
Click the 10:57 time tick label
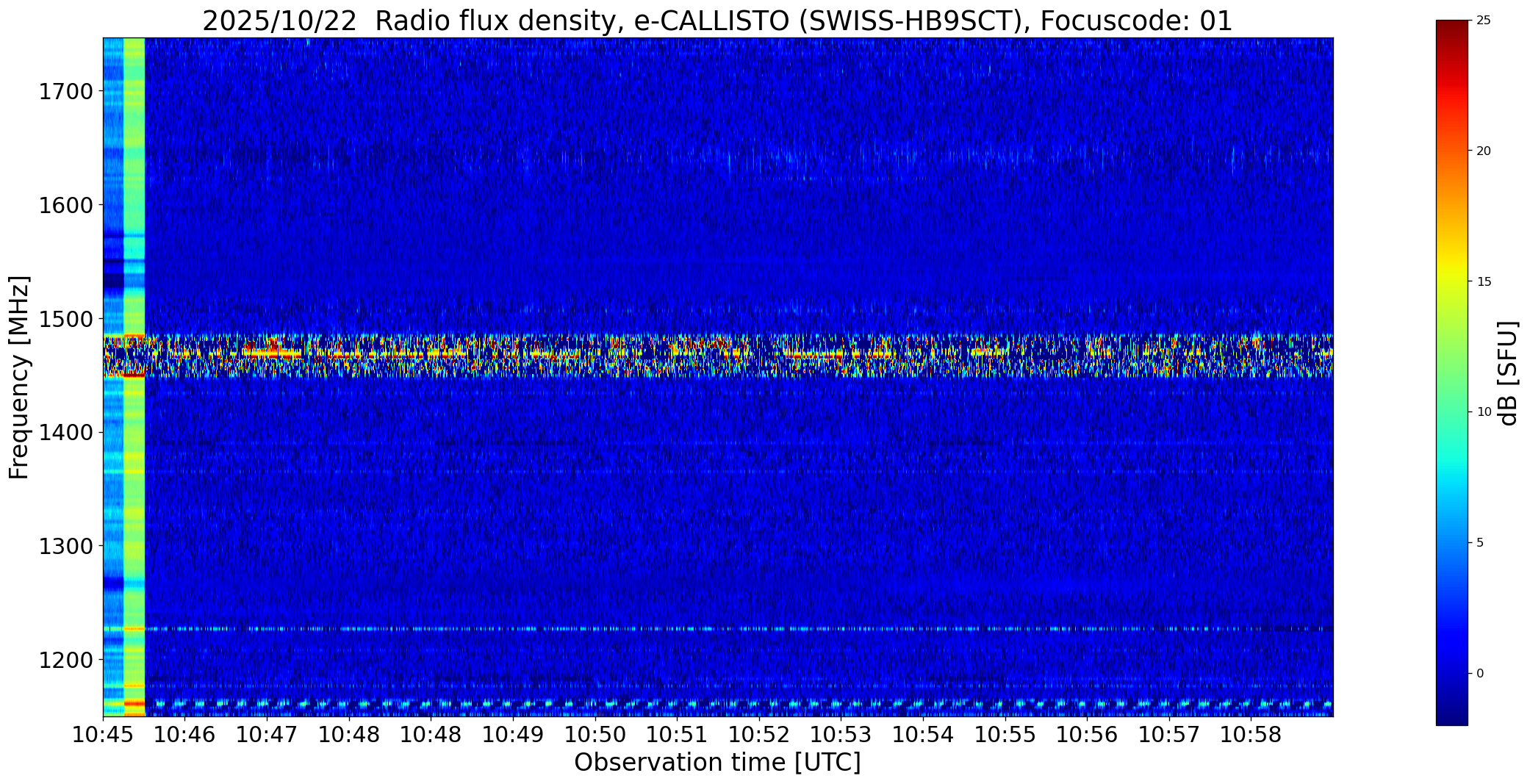point(1170,735)
